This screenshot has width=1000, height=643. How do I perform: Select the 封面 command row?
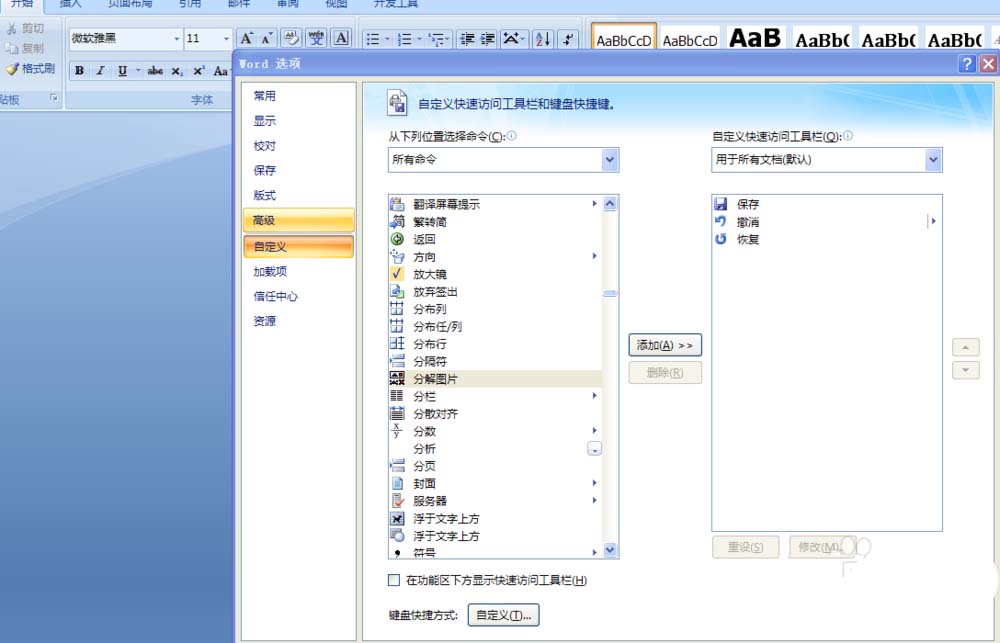click(x=495, y=484)
